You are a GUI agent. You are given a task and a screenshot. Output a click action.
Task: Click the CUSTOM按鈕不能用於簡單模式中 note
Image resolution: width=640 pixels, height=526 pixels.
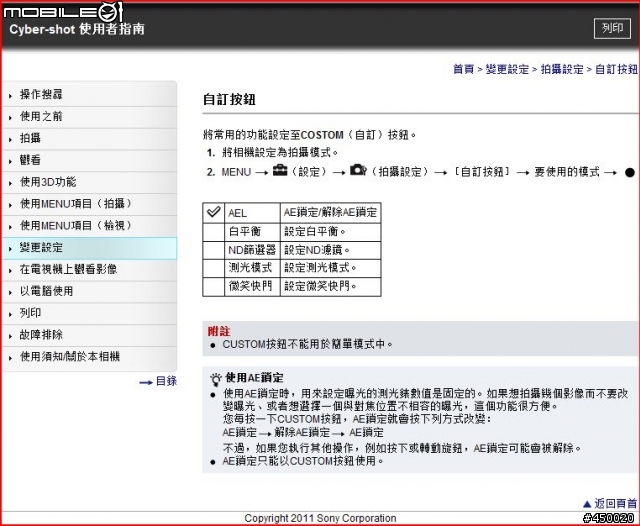[307, 344]
